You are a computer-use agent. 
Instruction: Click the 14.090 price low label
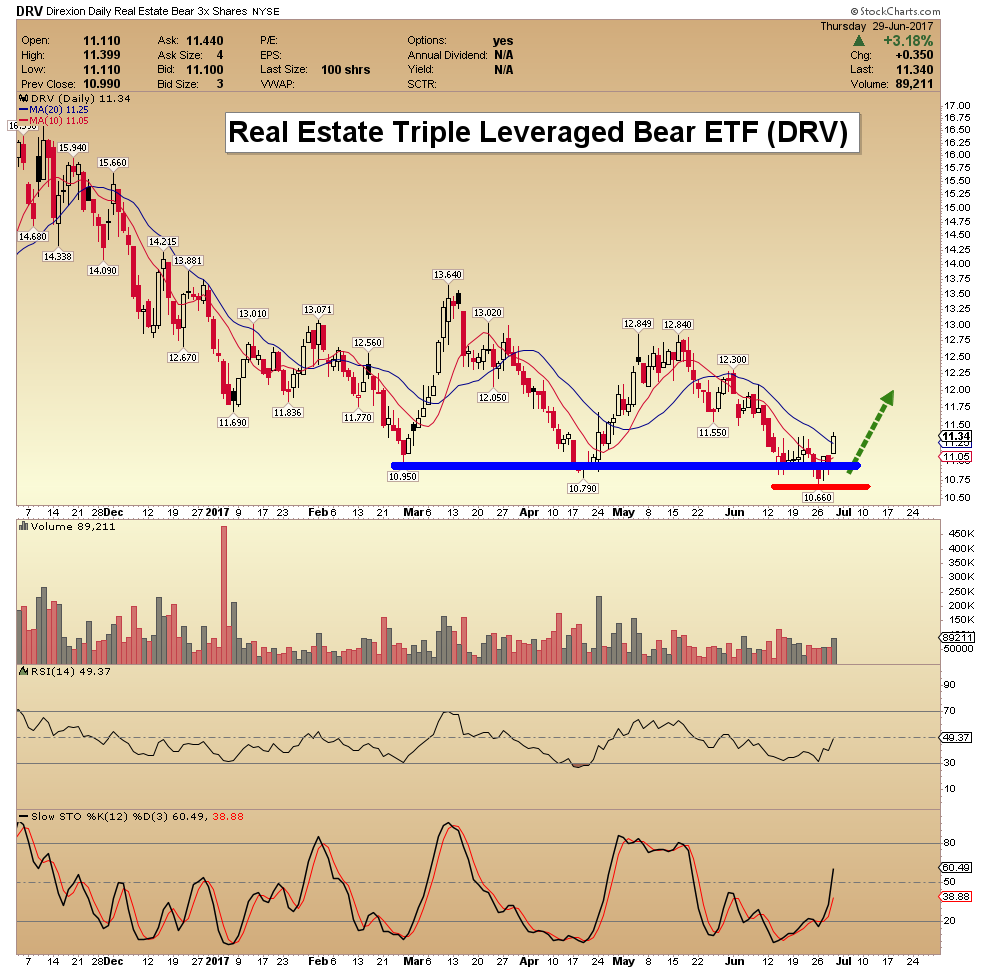[102, 270]
